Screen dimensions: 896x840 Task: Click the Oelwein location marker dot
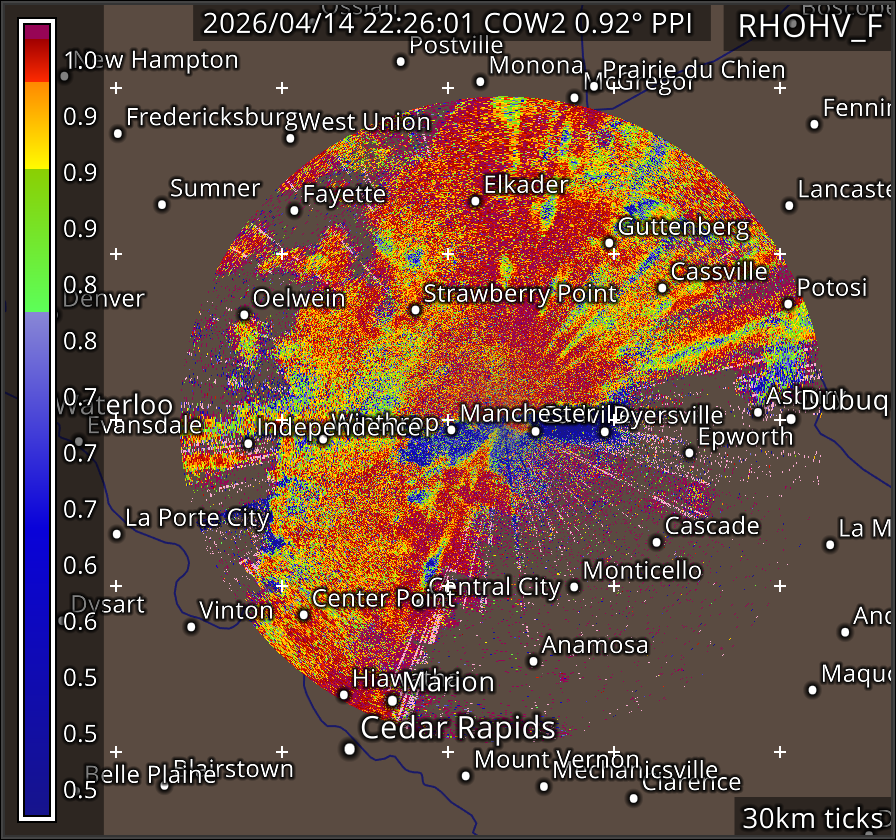coord(244,314)
